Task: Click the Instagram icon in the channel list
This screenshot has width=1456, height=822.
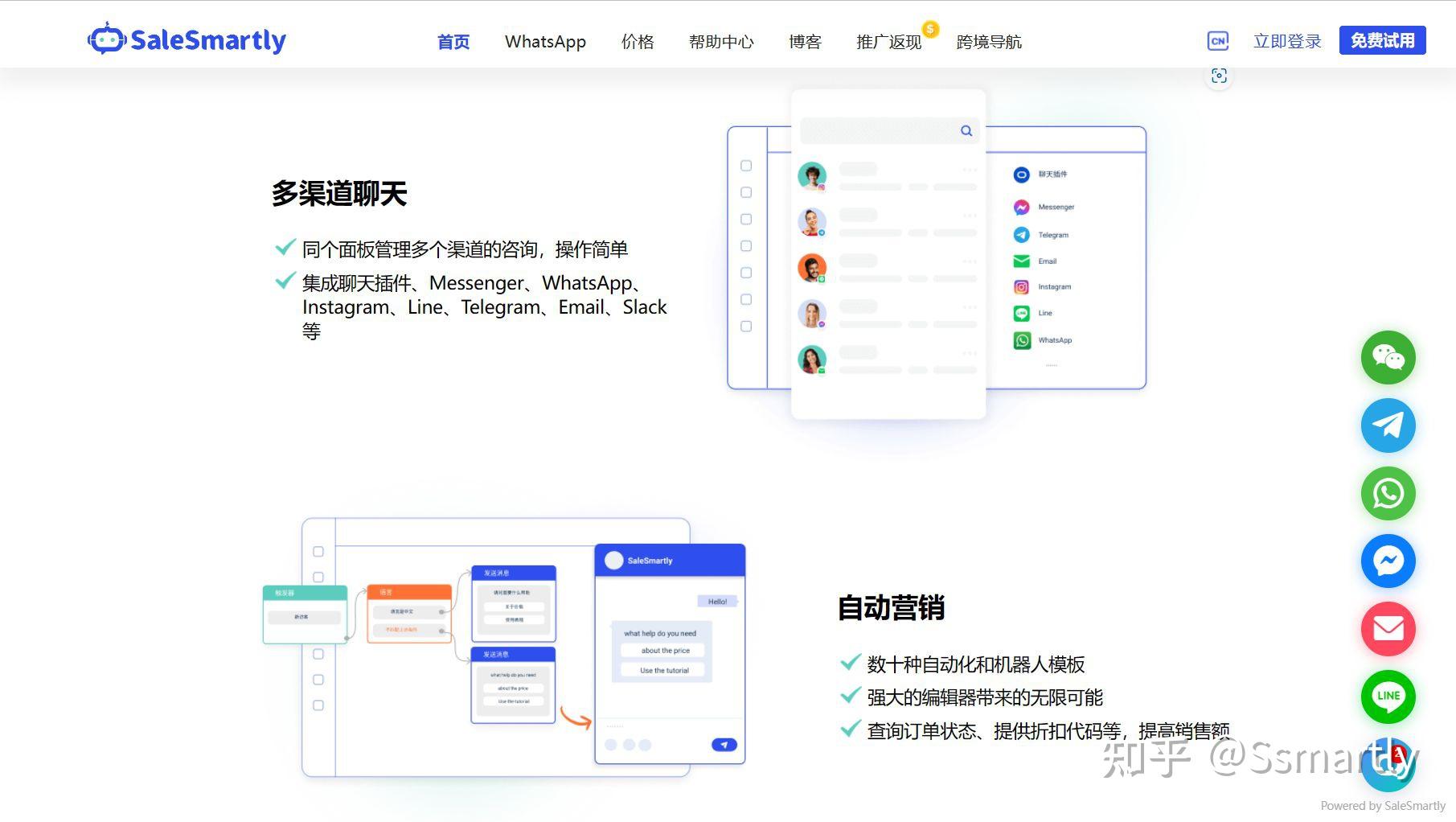Action: point(1021,287)
